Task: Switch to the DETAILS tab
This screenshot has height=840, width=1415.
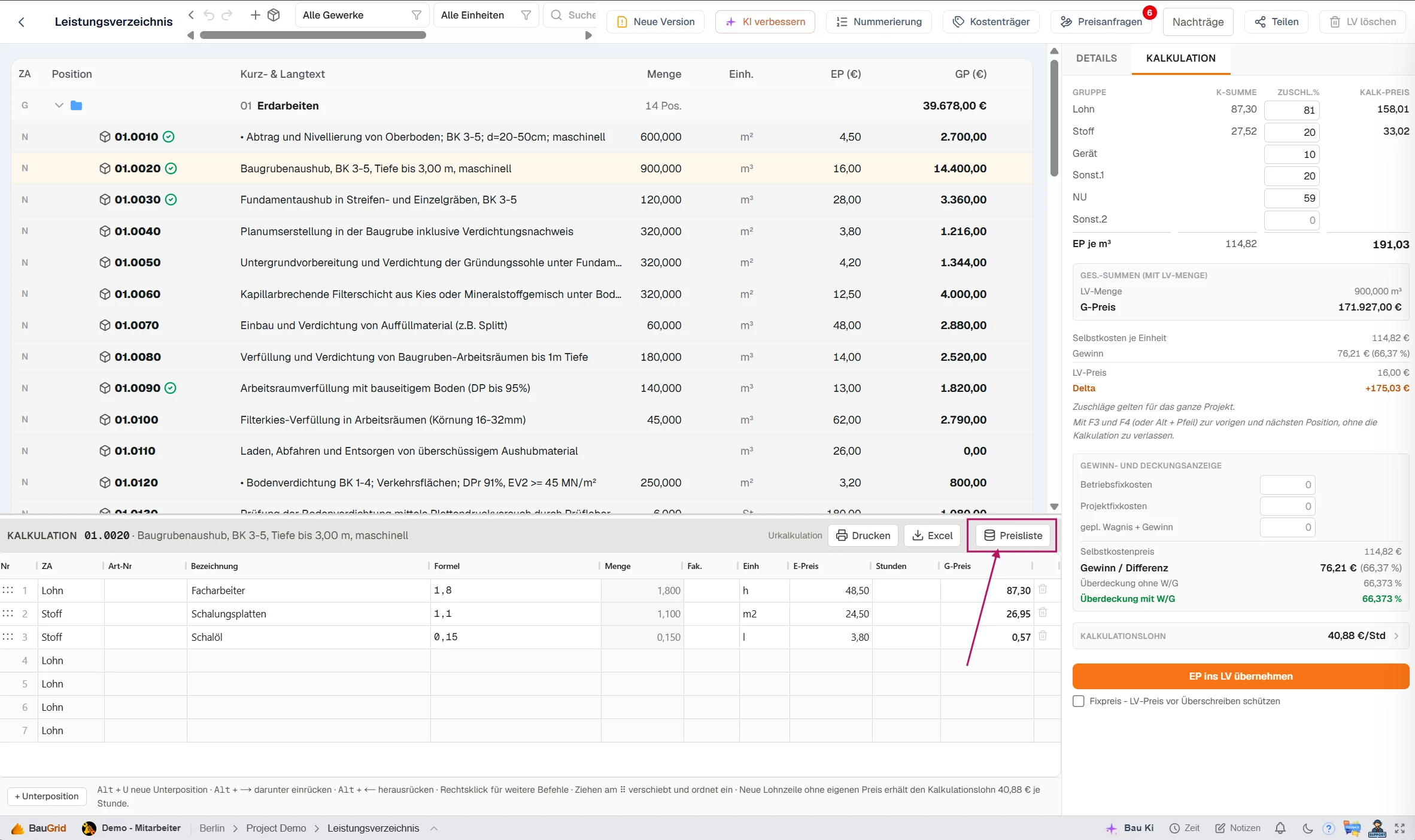Action: (x=1097, y=58)
